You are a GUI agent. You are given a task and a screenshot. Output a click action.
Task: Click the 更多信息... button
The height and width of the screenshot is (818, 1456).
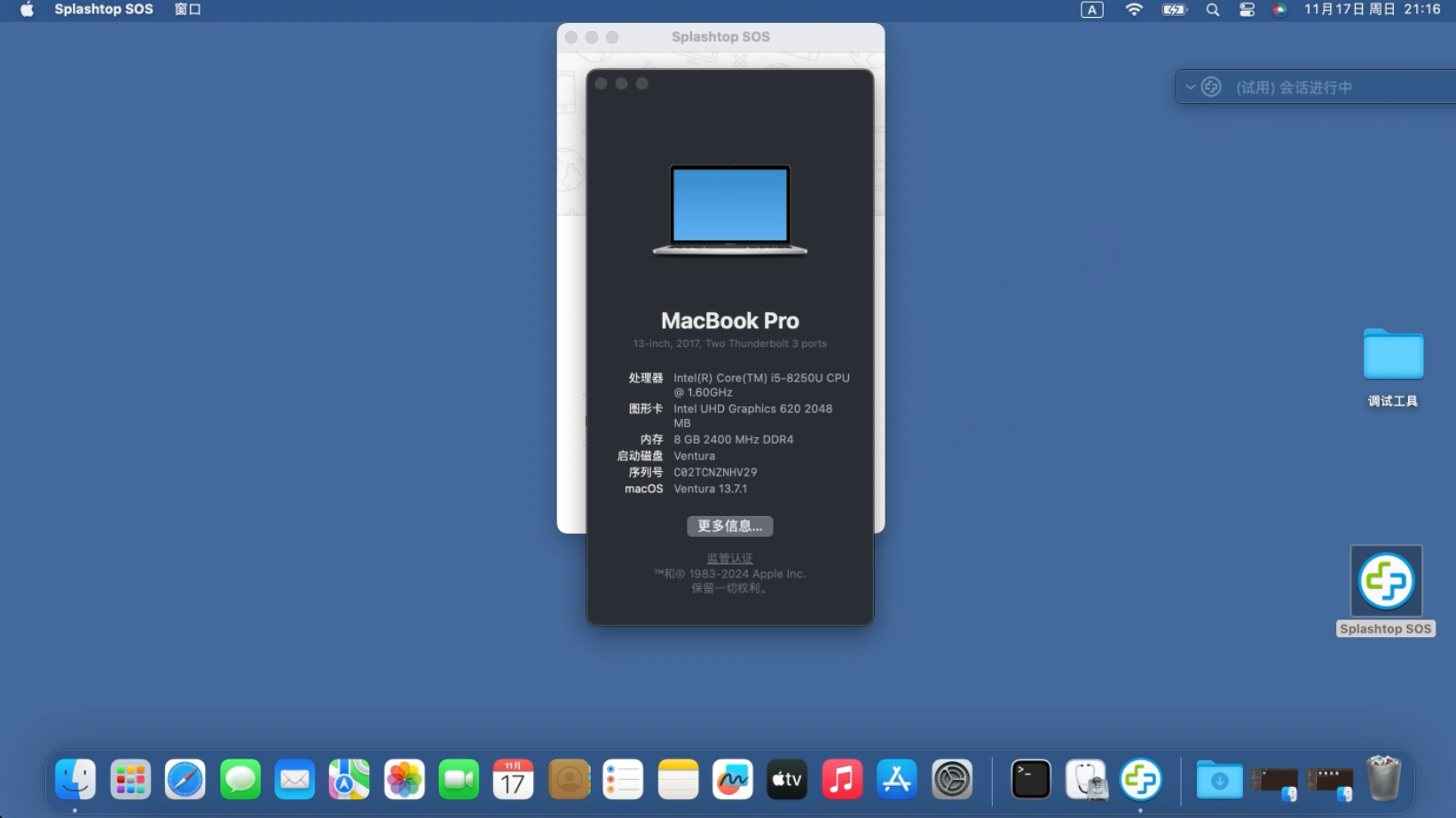[x=729, y=526]
